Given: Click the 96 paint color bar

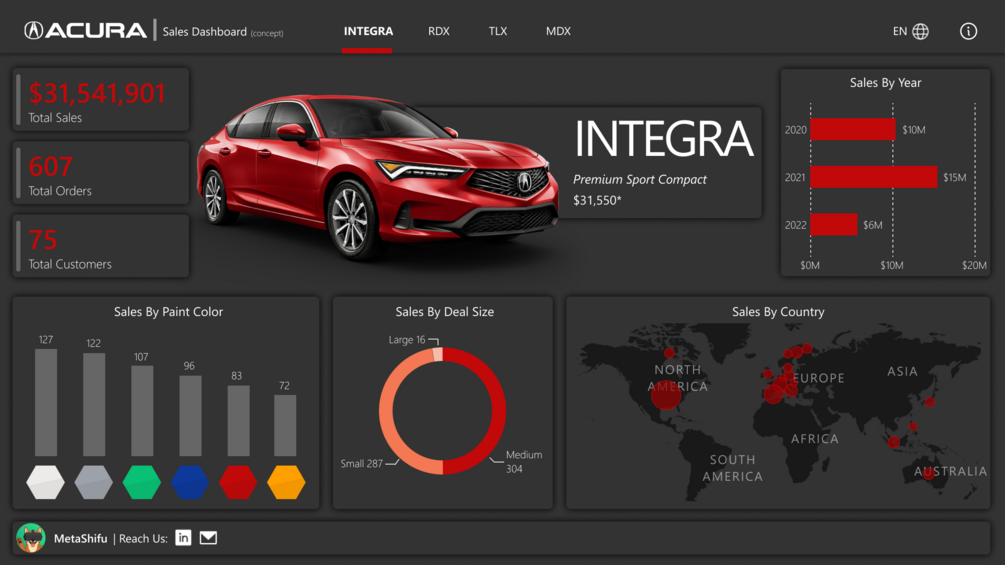Looking at the screenshot, I should tap(190, 415).
